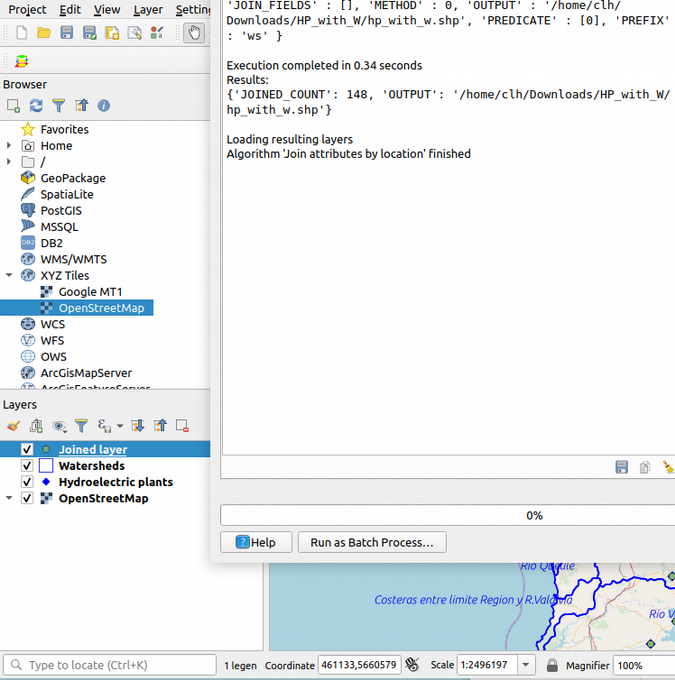Select the Pan Map hand tool
The image size is (675, 680).
pyautogui.click(x=194, y=33)
